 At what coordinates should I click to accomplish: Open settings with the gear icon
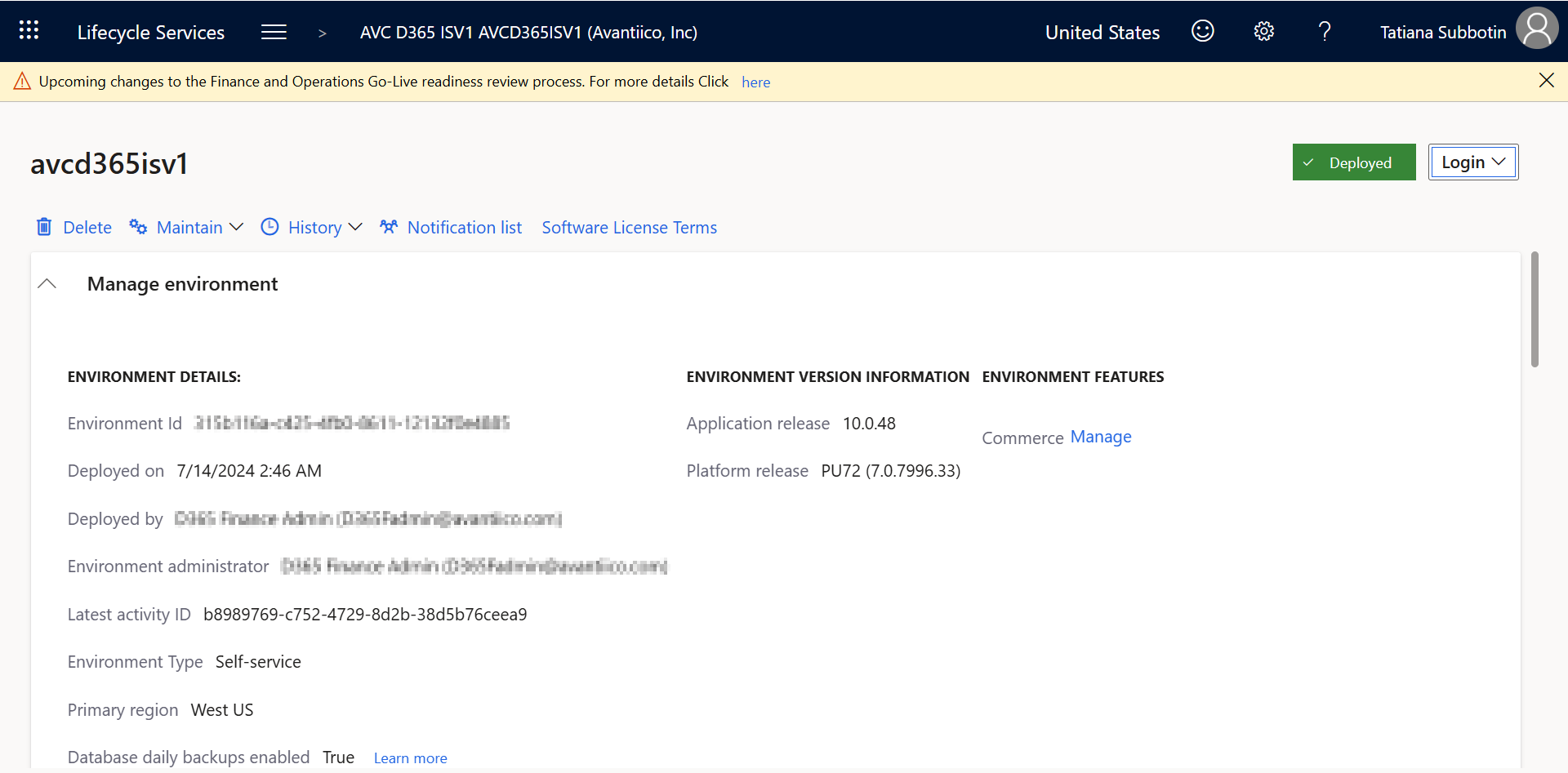click(1263, 31)
